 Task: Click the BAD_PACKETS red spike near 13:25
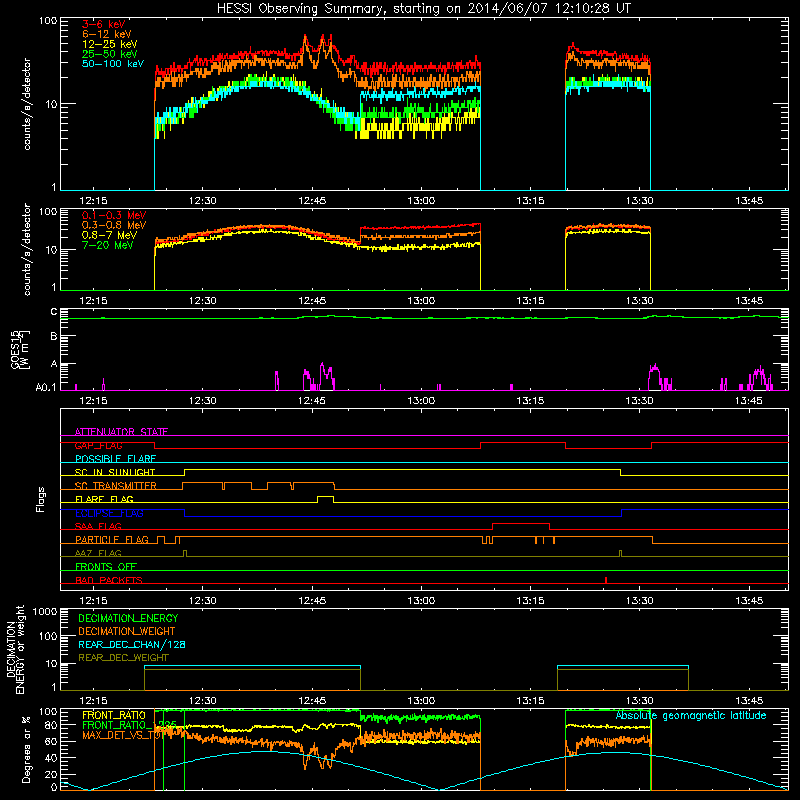point(606,580)
